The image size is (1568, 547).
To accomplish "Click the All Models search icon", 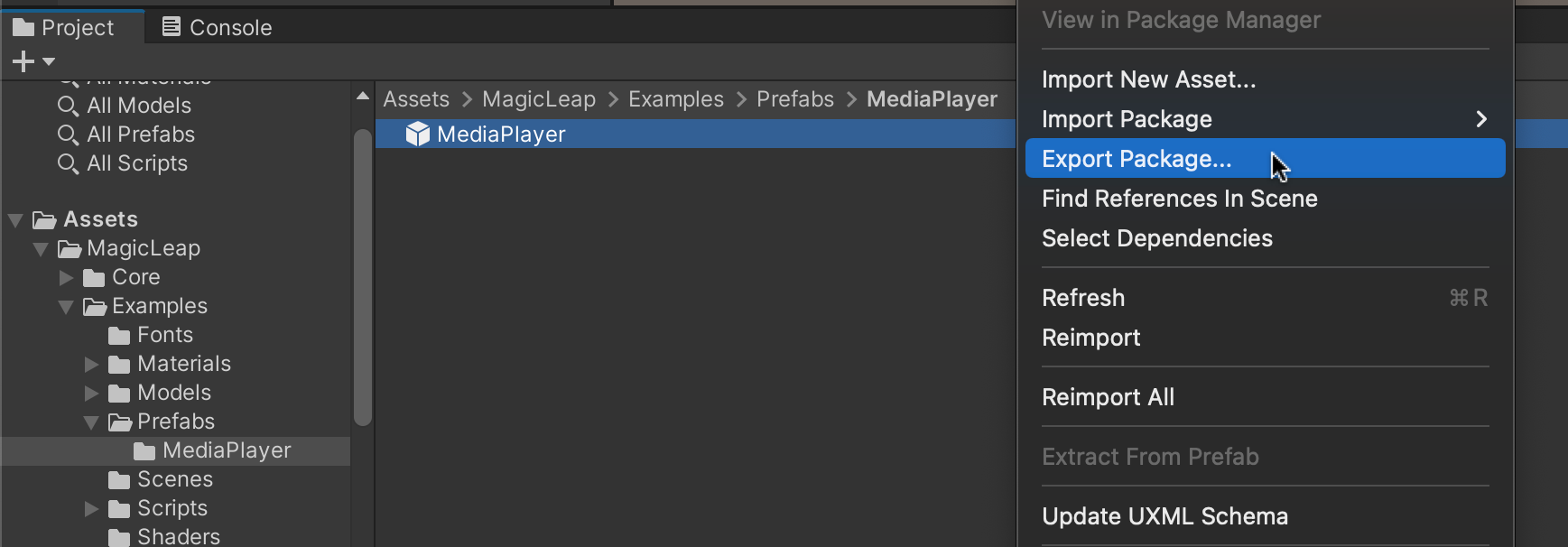I will pos(68,107).
